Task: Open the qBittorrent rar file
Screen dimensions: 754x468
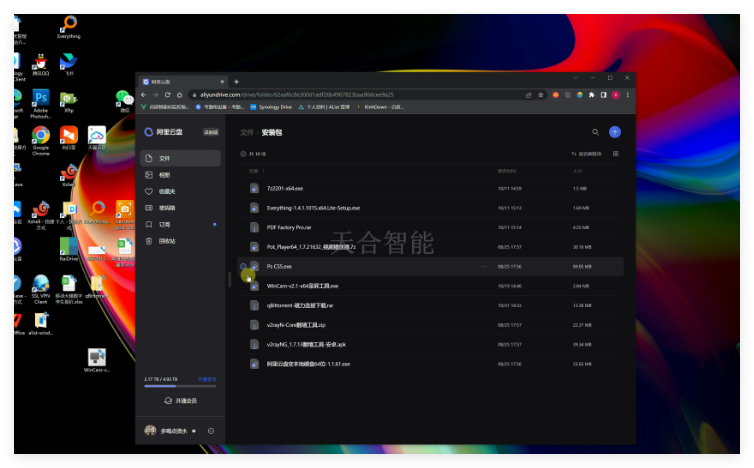Action: pos(300,305)
